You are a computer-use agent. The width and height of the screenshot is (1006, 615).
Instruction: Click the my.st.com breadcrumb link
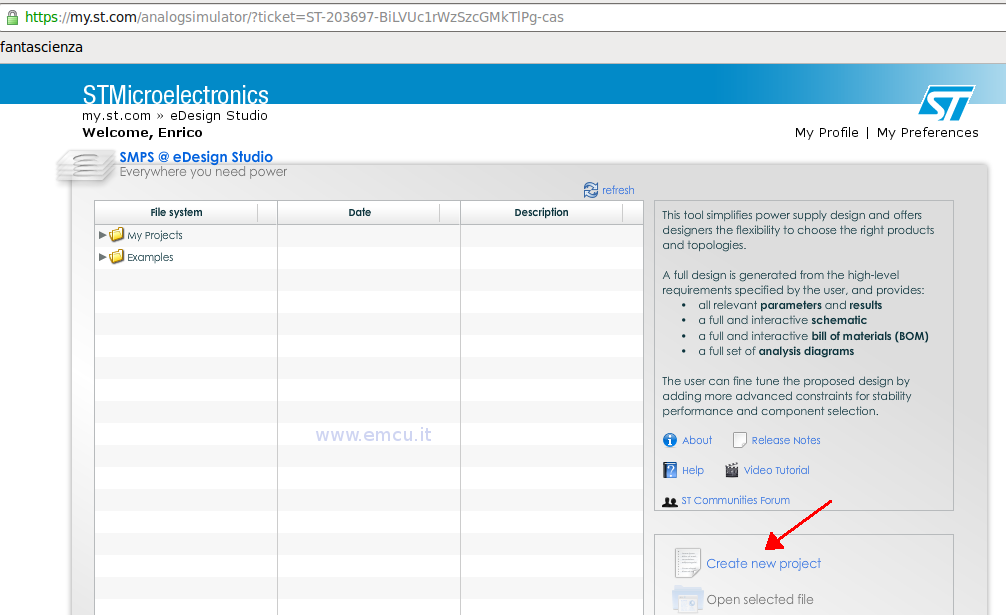coord(116,115)
